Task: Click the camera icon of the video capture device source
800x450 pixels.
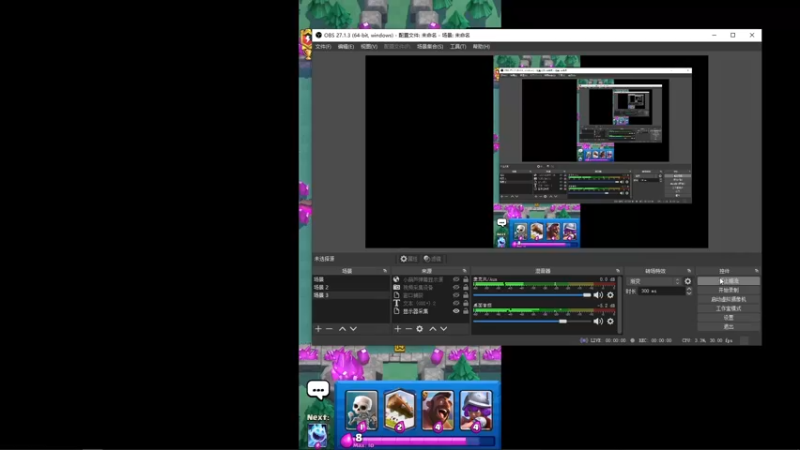Action: pos(396,287)
